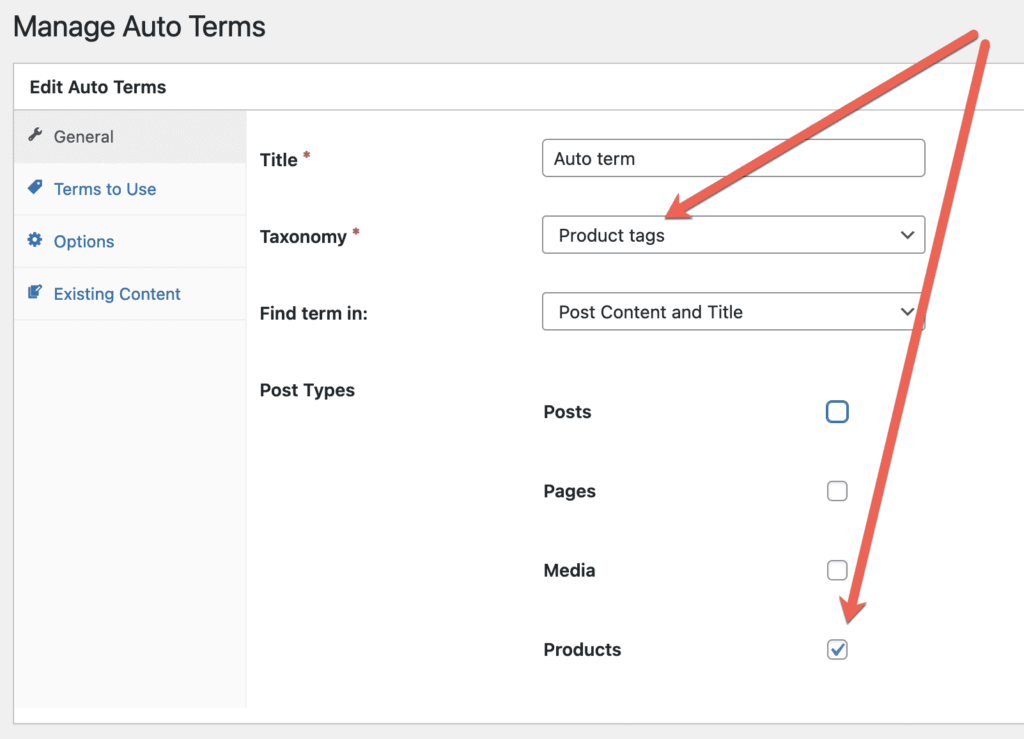Screen dimensions: 1024x739
Task: Focus the Title input field
Action: [733, 158]
